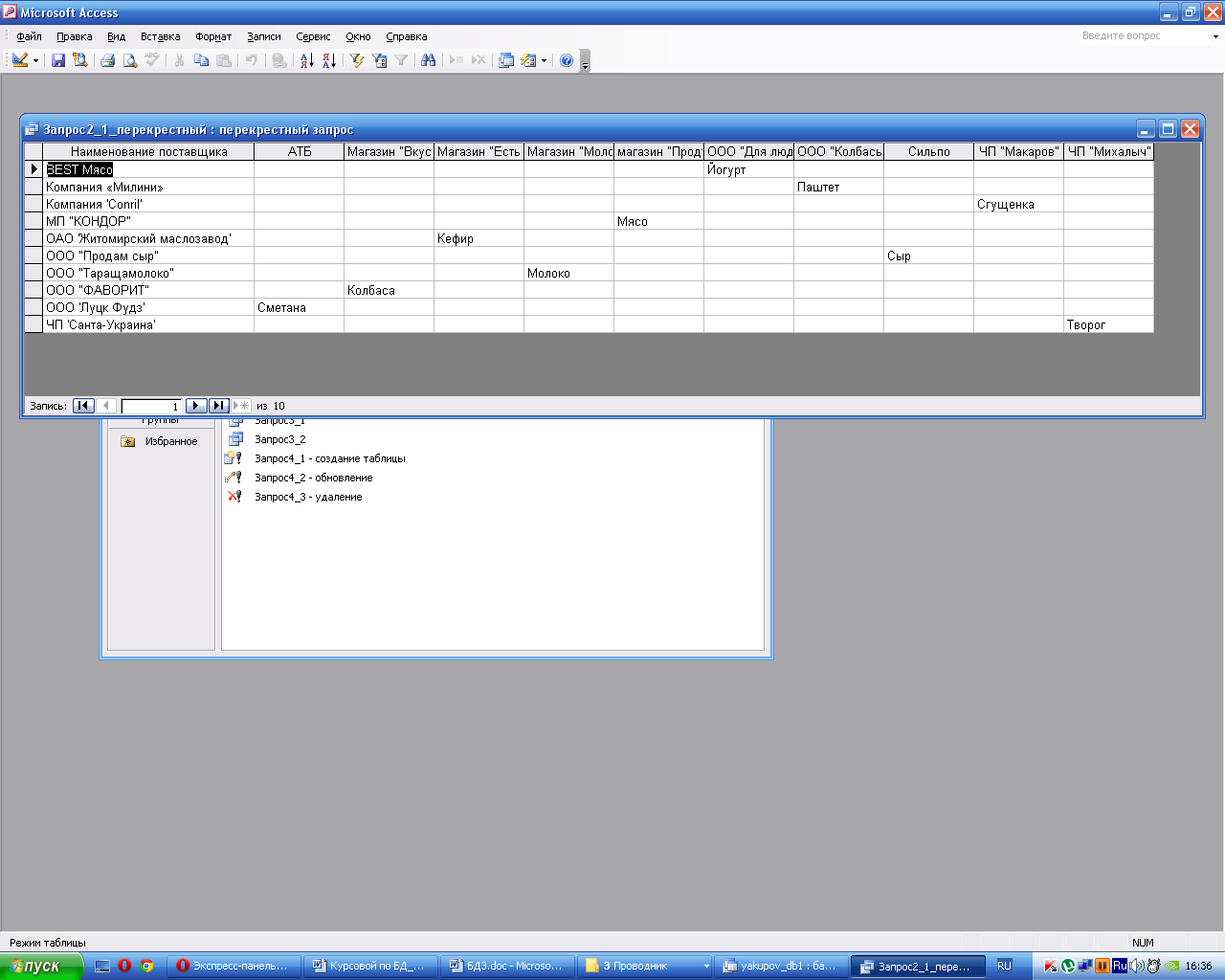Click the Паштет cell
The width and height of the screenshot is (1225, 980).
(x=838, y=187)
